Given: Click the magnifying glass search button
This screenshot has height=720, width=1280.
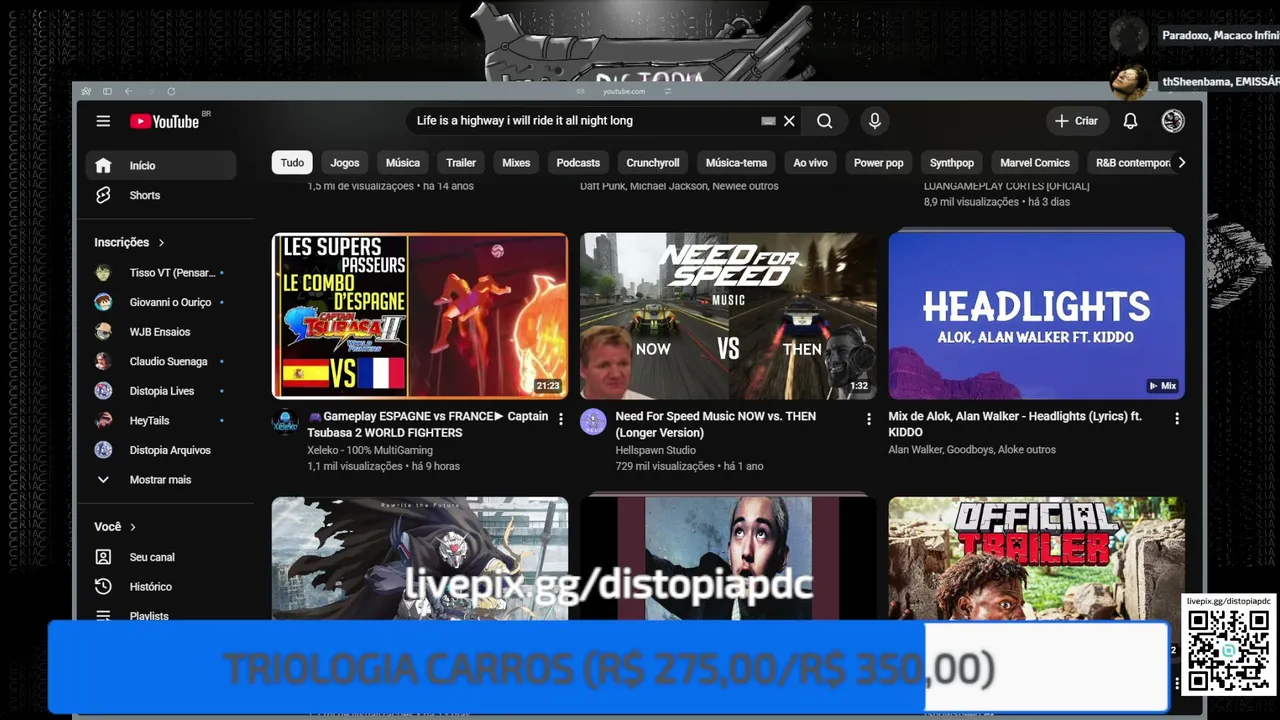Looking at the screenshot, I should coord(824,121).
